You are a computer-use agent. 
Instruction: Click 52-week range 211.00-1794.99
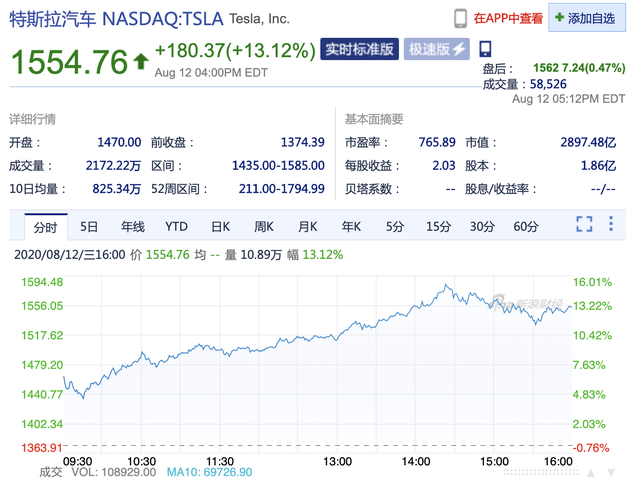tap(281, 189)
